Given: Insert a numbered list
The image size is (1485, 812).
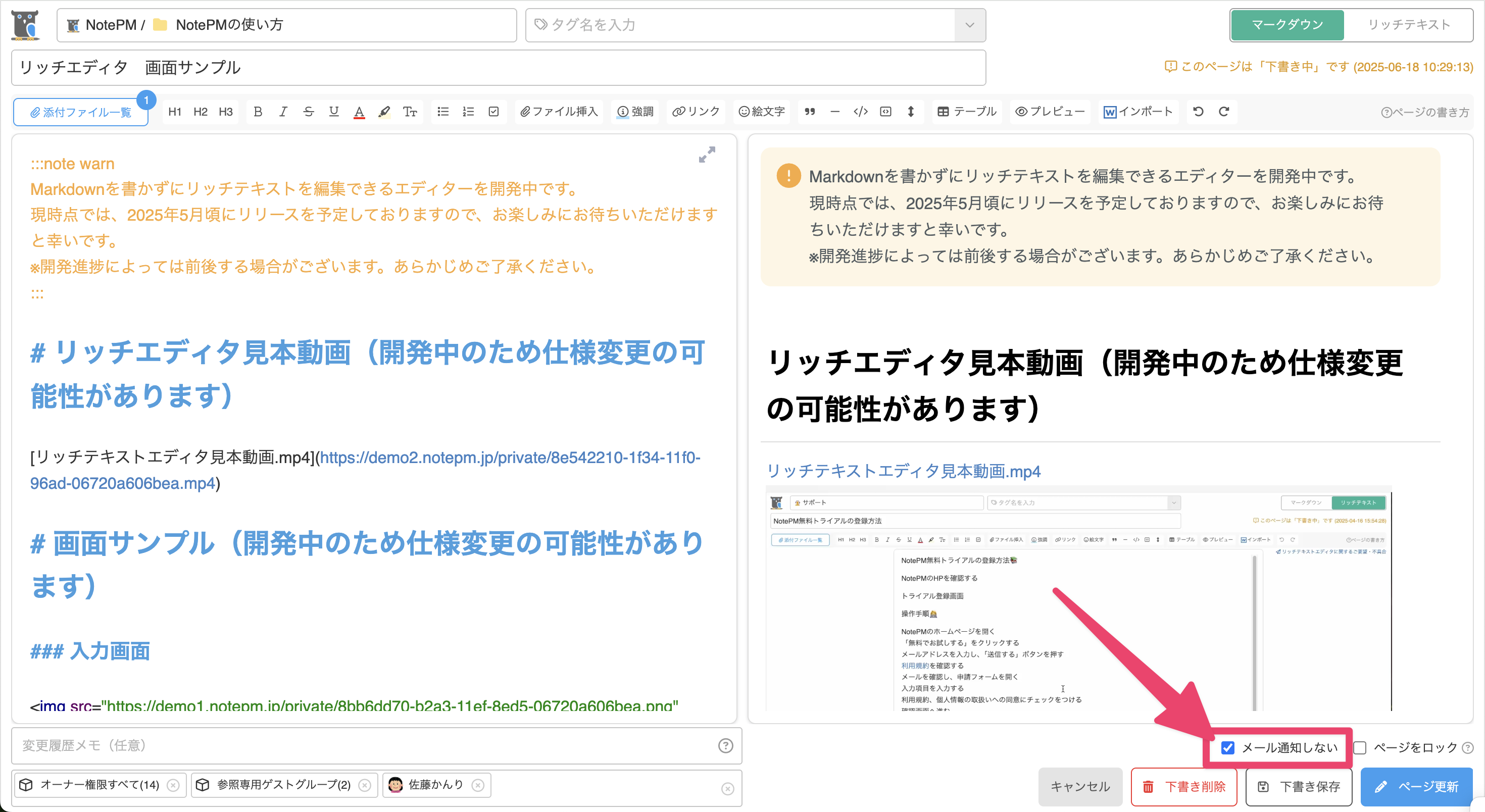Looking at the screenshot, I should 468,112.
